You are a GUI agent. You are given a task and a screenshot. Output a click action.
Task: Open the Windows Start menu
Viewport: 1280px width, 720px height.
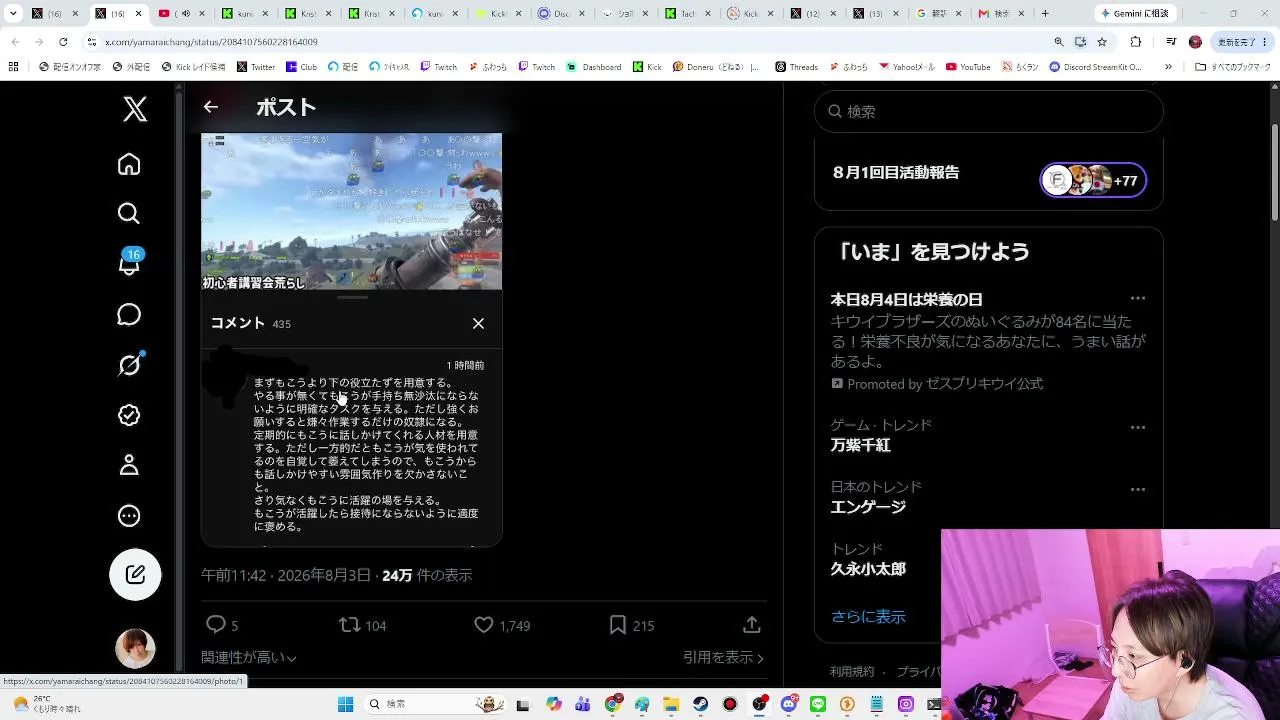[345, 704]
